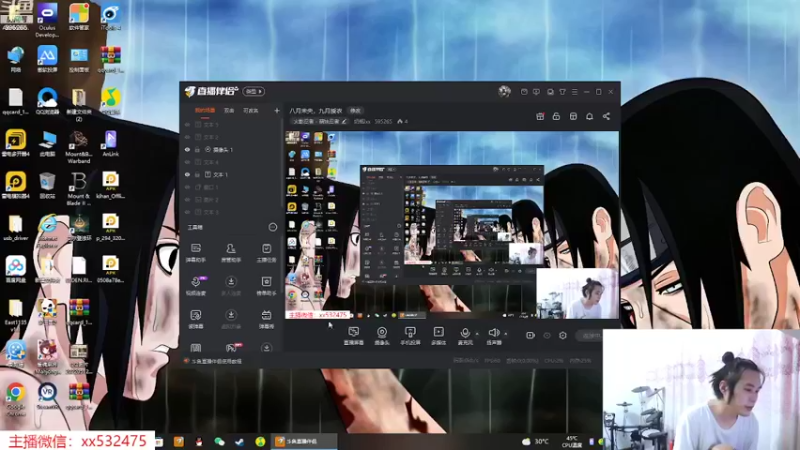Switch to the third scene tab
The image size is (800, 450).
pyautogui.click(x=251, y=110)
